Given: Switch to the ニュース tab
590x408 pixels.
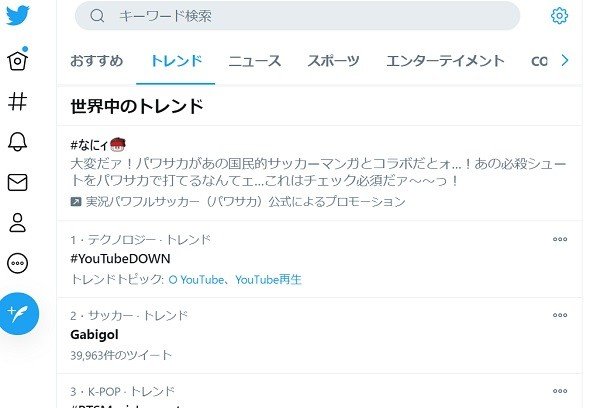Looking at the screenshot, I should coord(255,61).
